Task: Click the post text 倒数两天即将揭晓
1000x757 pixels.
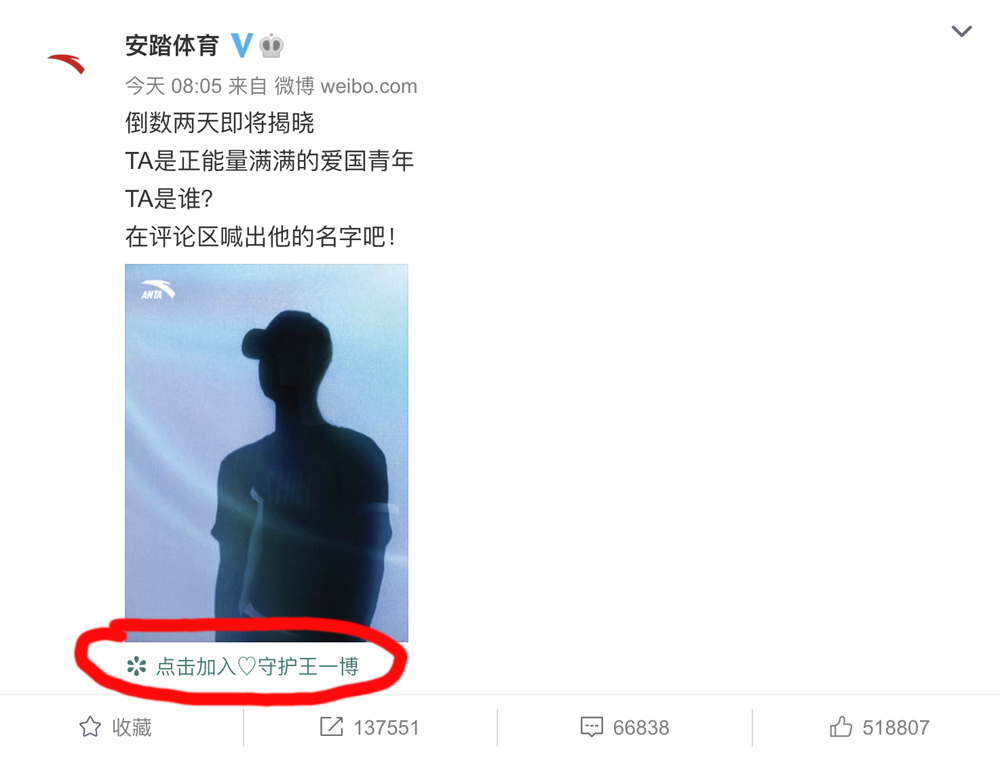Action: 219,123
